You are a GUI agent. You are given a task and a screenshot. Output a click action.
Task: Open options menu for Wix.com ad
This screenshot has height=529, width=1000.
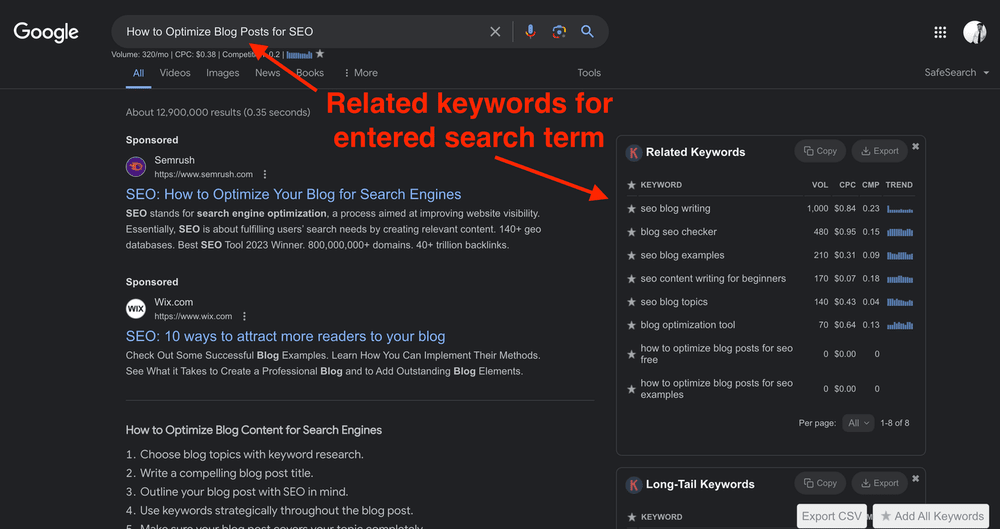[244, 316]
